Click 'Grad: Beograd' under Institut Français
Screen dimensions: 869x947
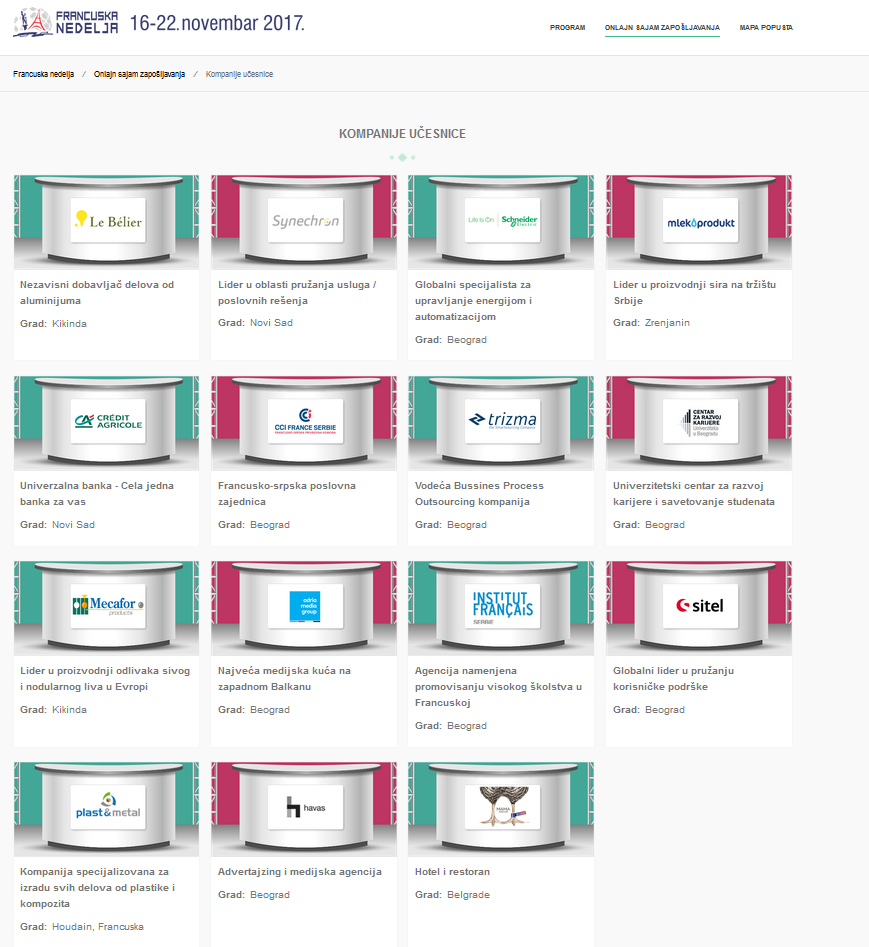(451, 725)
